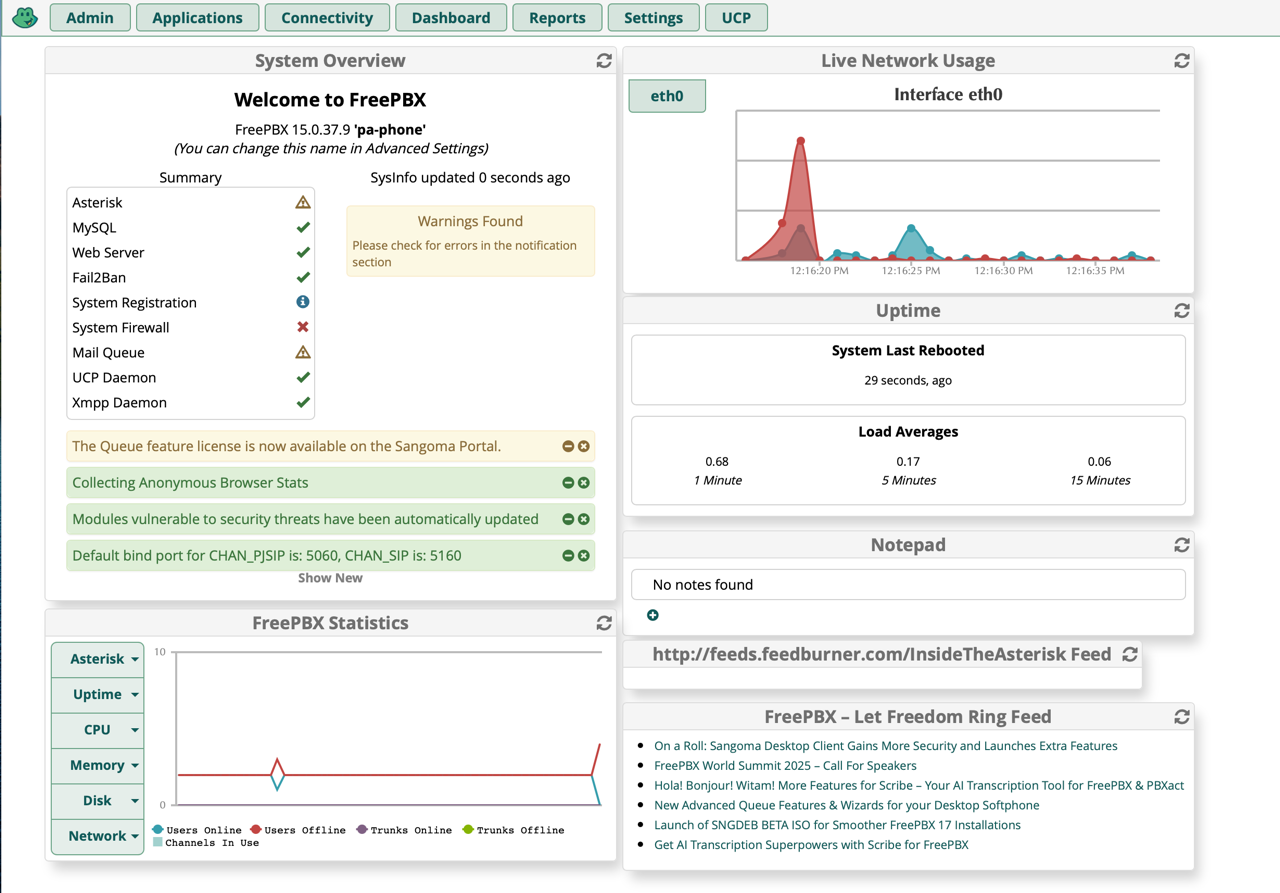The image size is (1280, 893).
Task: Minimize Collecting Anonymous Browser Stats notice
Action: (568, 483)
